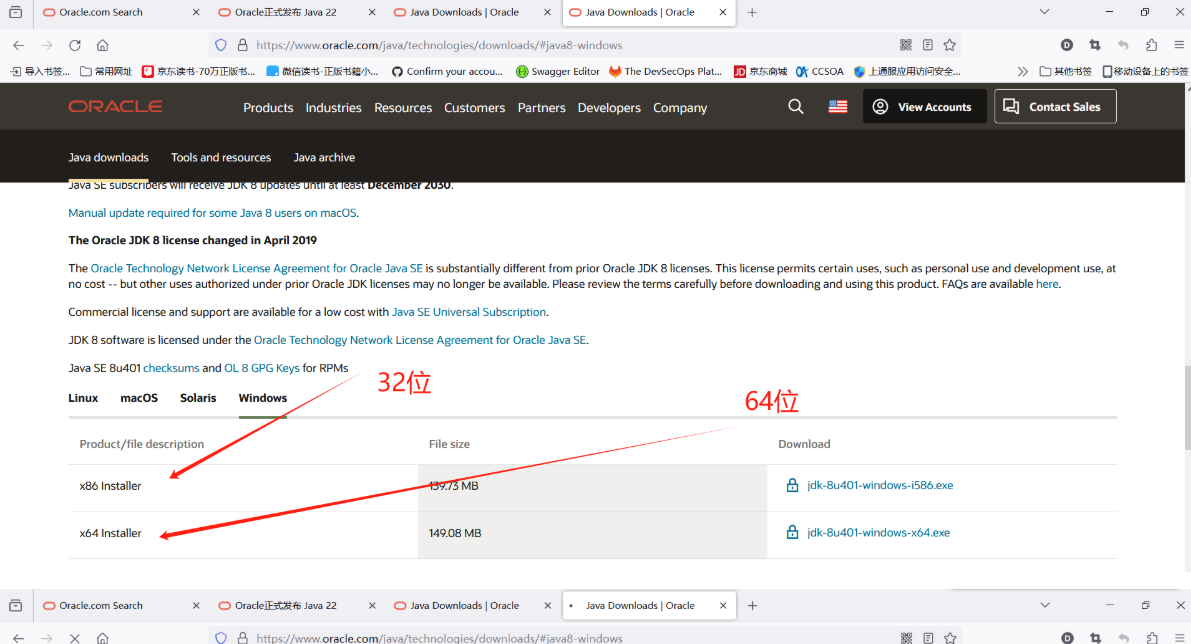Select the Linux downloads tab

pos(83,398)
